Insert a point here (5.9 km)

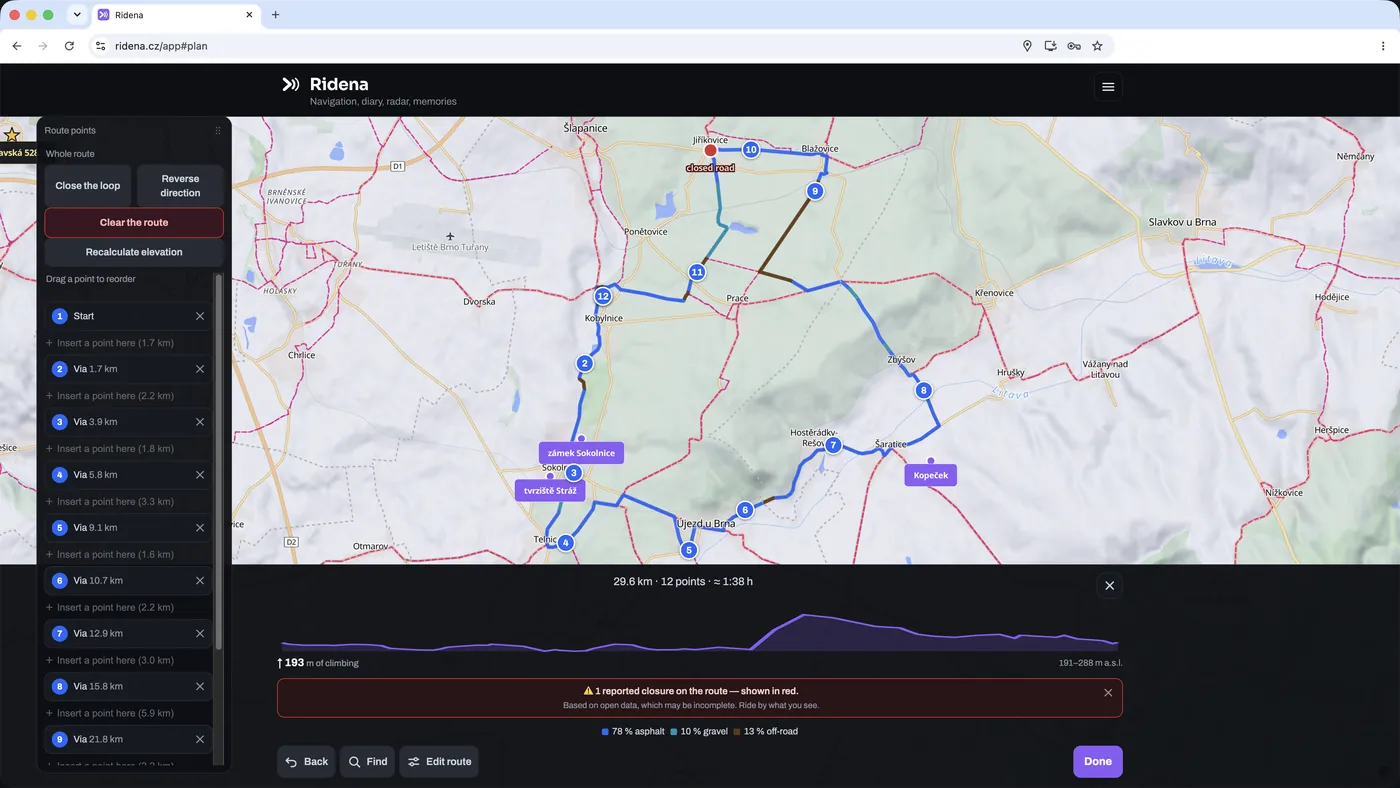[110, 714]
